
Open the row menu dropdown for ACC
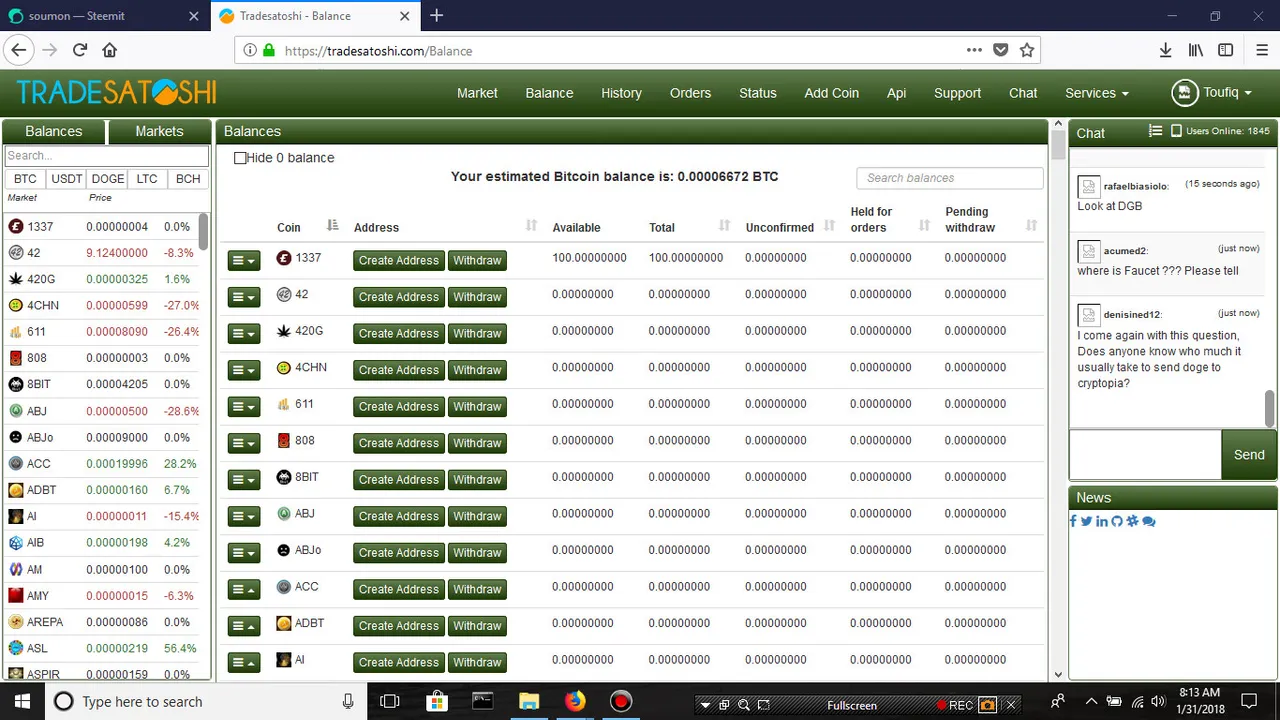tap(244, 589)
